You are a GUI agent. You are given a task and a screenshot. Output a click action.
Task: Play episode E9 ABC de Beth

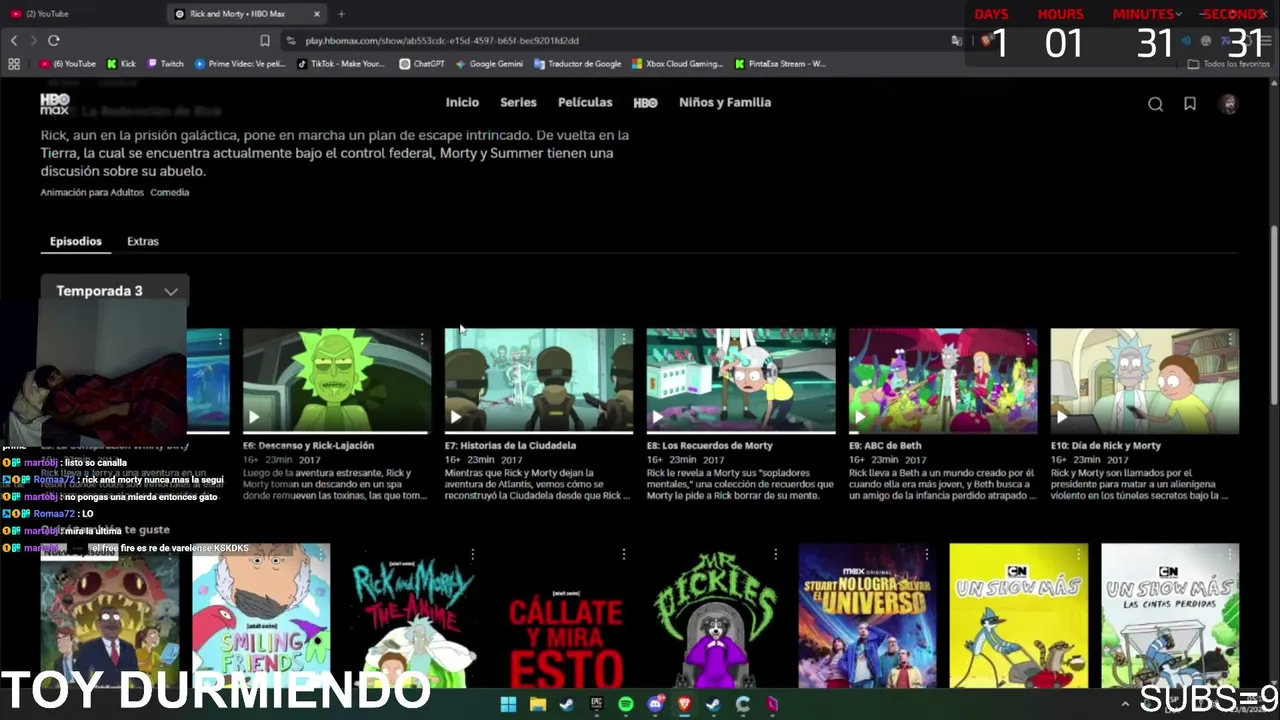(x=860, y=417)
